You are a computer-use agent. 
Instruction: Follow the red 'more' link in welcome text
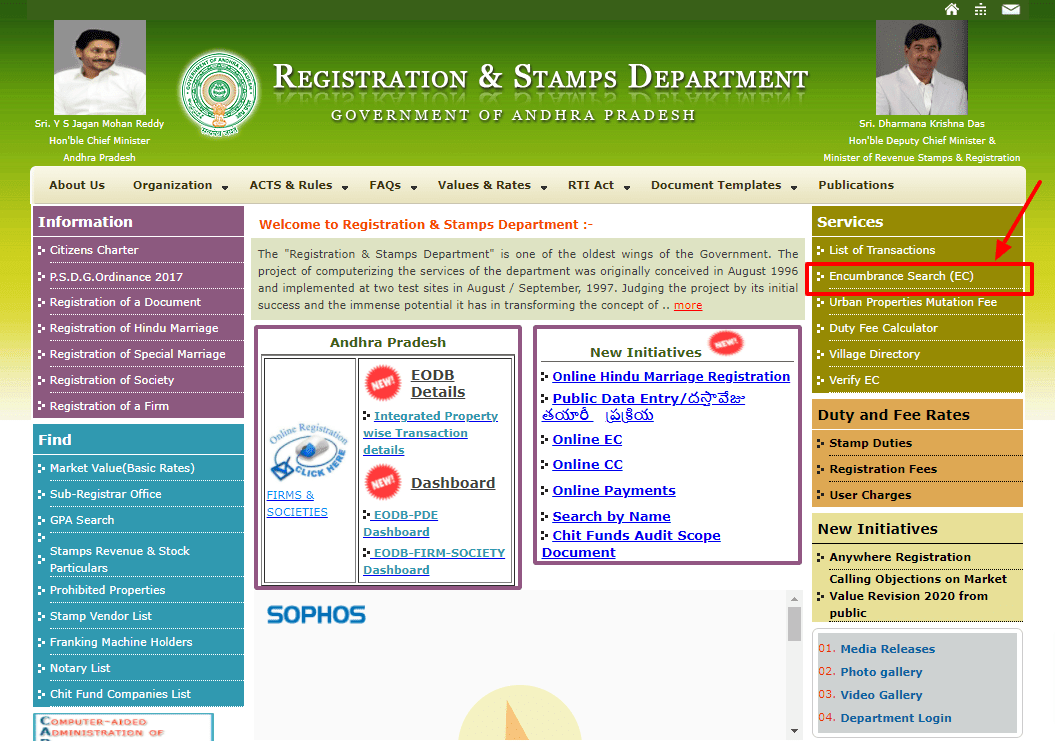point(688,305)
